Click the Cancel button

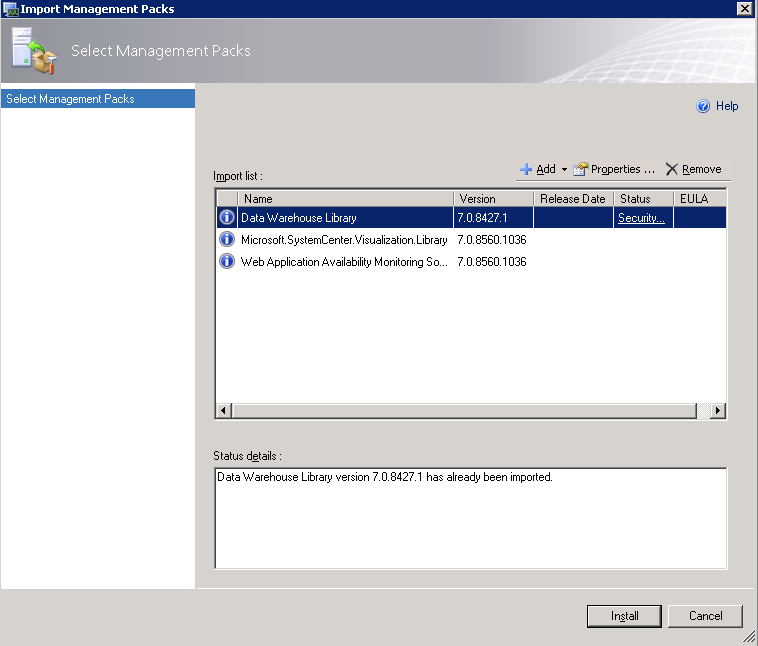(705, 616)
